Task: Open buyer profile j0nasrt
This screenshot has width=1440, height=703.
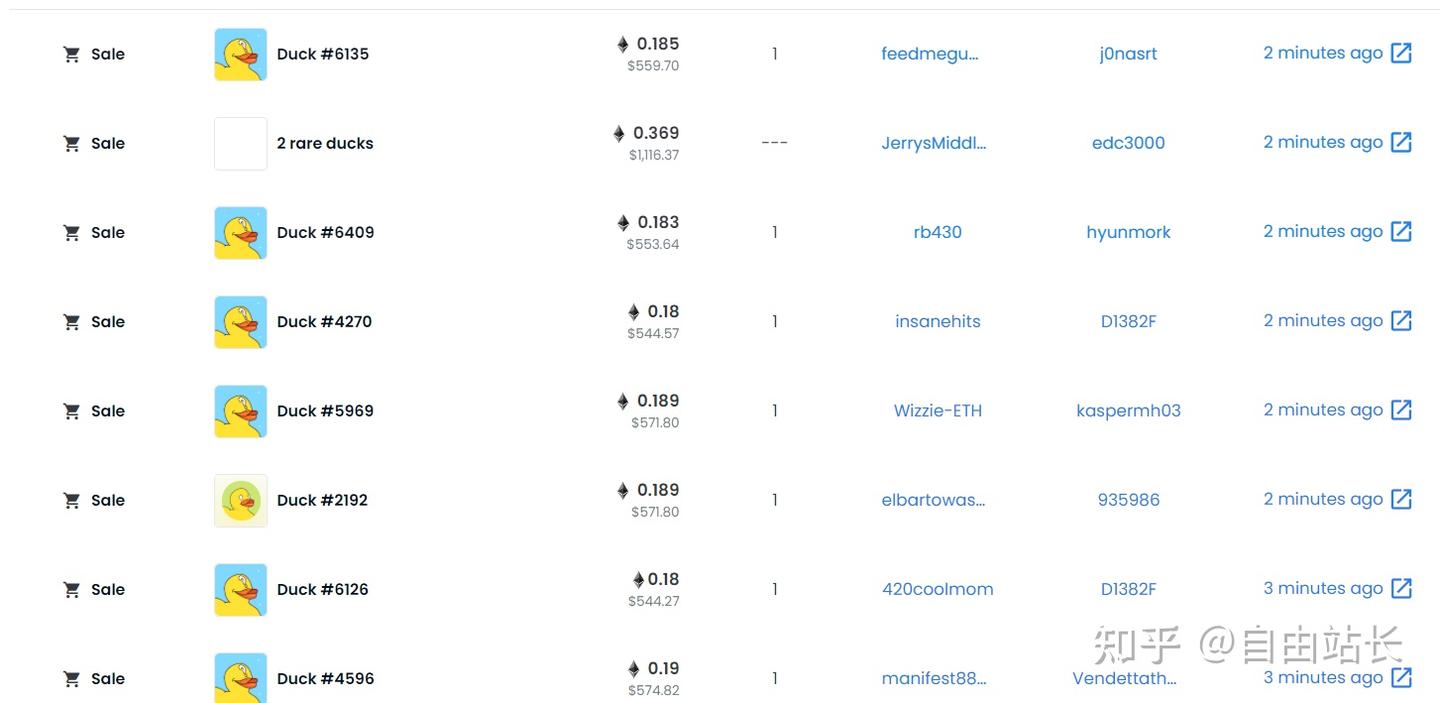Action: [x=1128, y=54]
